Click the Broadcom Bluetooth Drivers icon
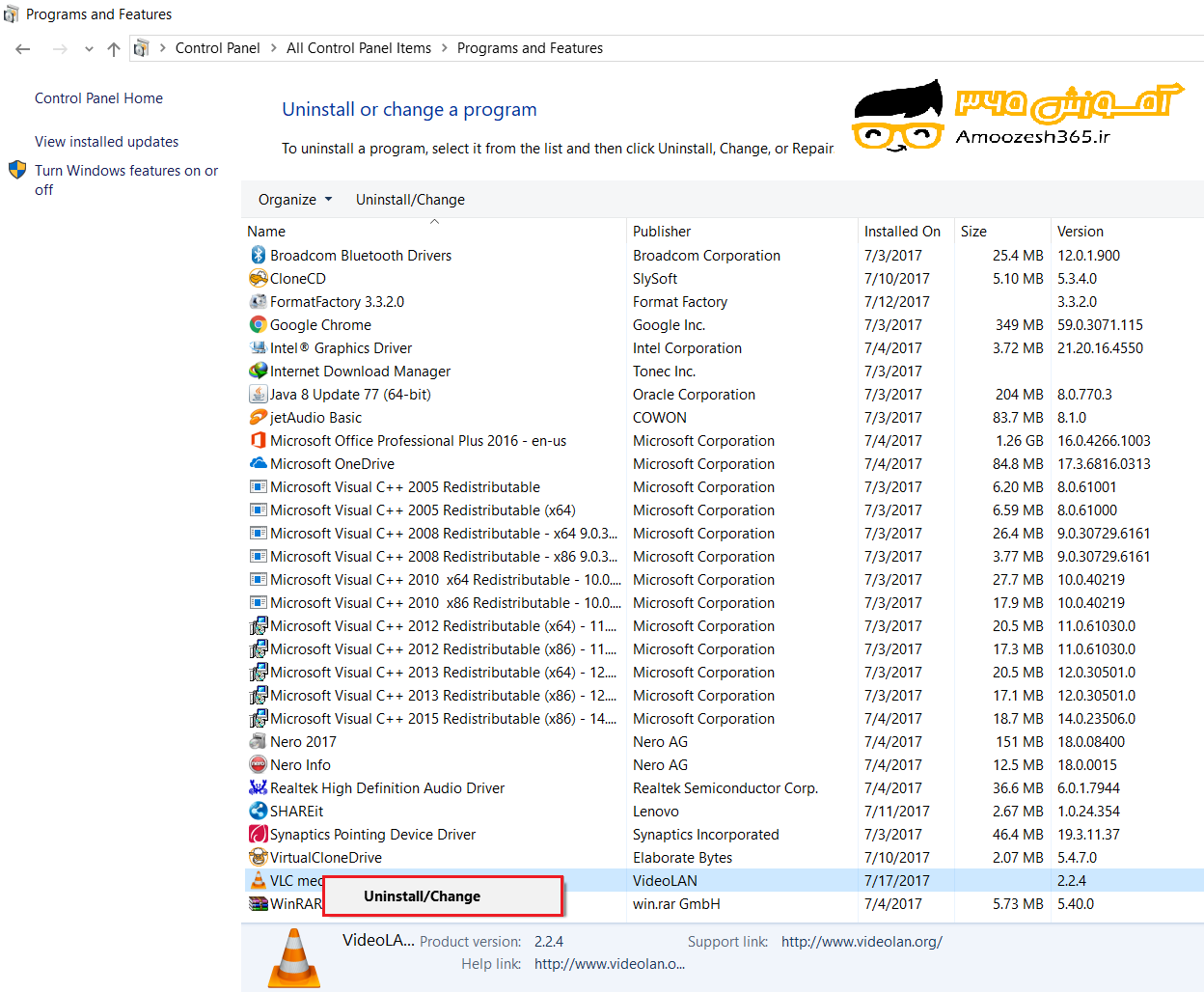The image size is (1204, 992). click(258, 255)
